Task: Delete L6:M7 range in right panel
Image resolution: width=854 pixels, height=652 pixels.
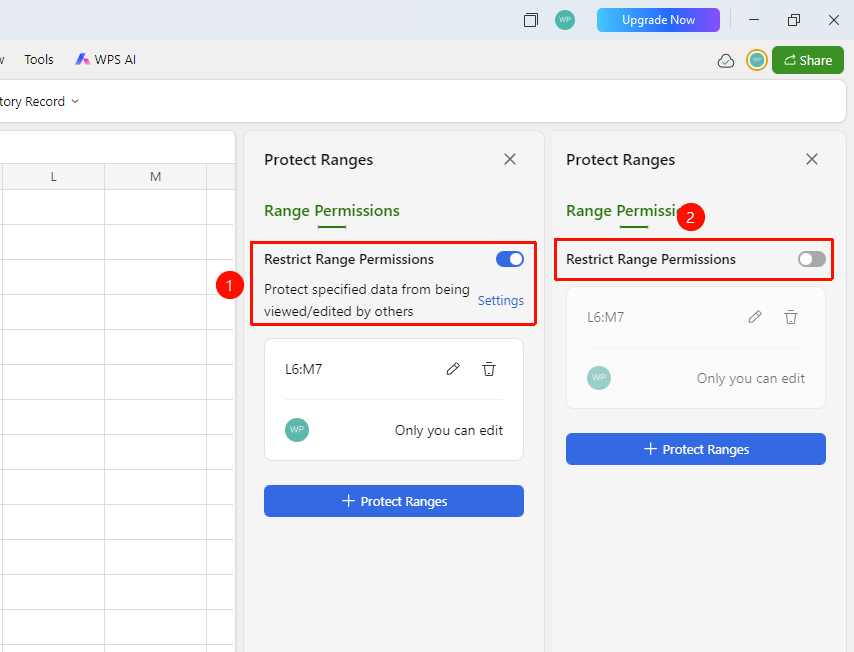Action: pos(791,317)
